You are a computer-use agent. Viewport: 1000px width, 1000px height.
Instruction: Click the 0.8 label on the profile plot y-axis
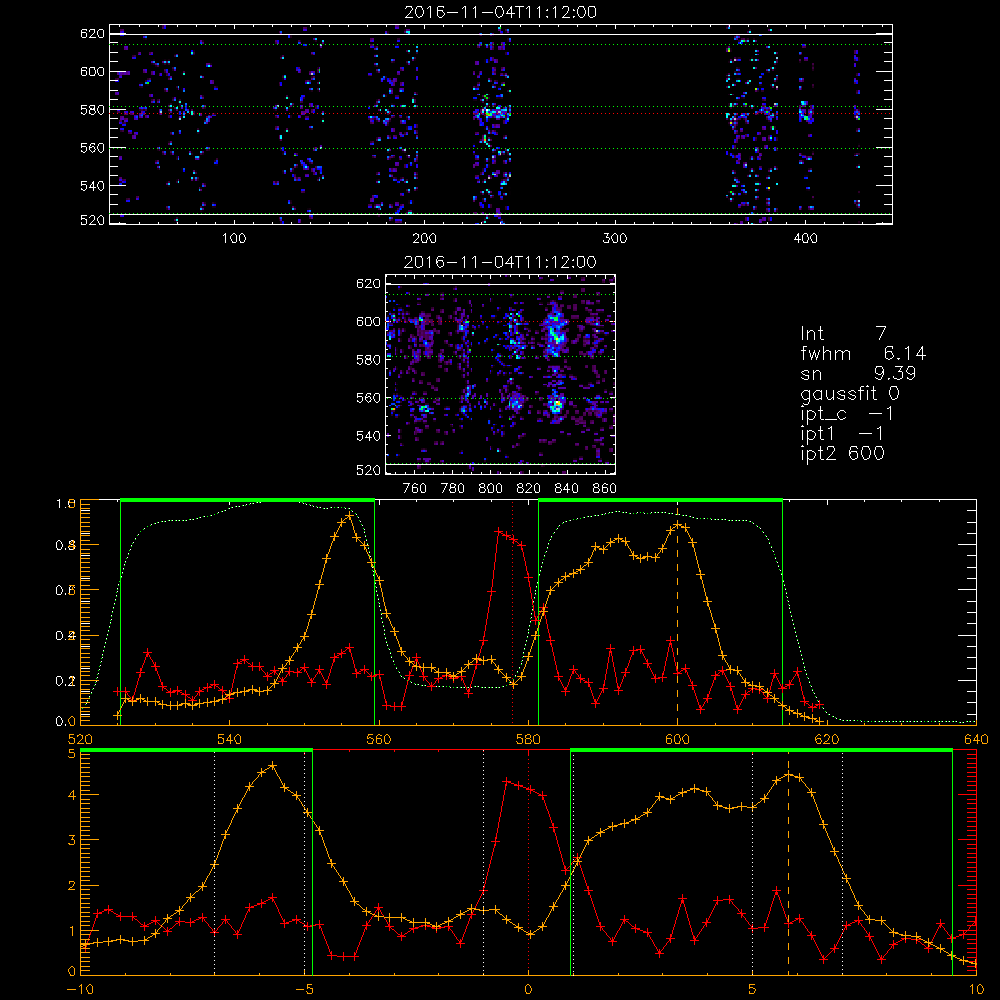66,545
